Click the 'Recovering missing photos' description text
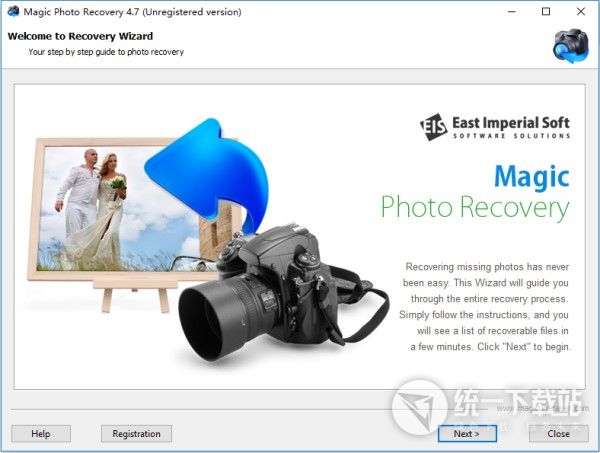The height and width of the screenshot is (453, 600). [485, 306]
